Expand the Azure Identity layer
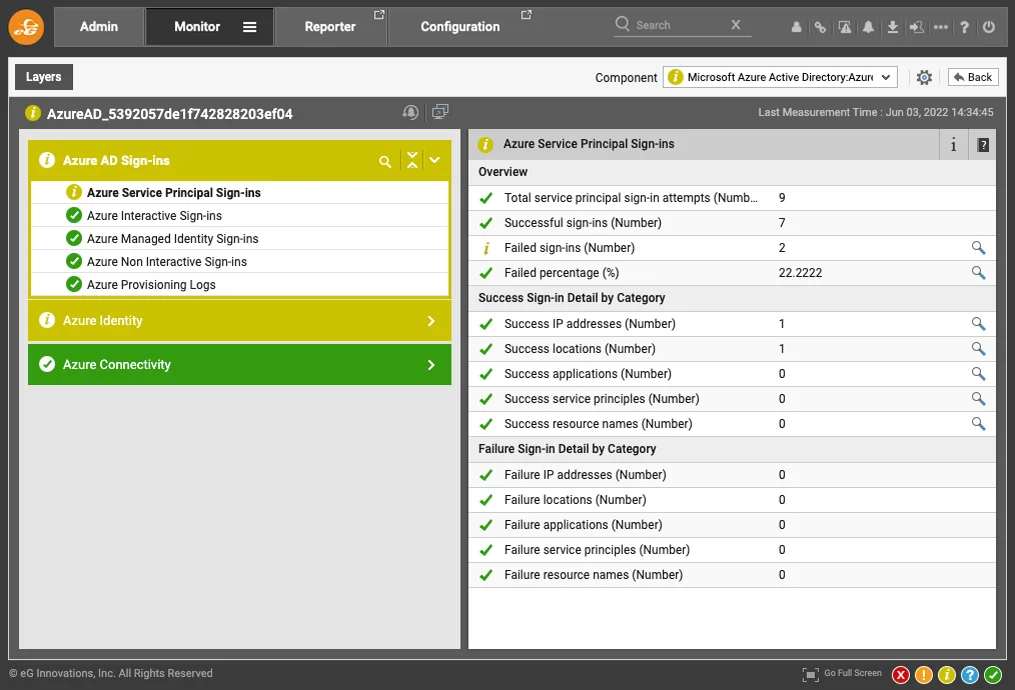This screenshot has height=690, width=1015. pos(240,320)
